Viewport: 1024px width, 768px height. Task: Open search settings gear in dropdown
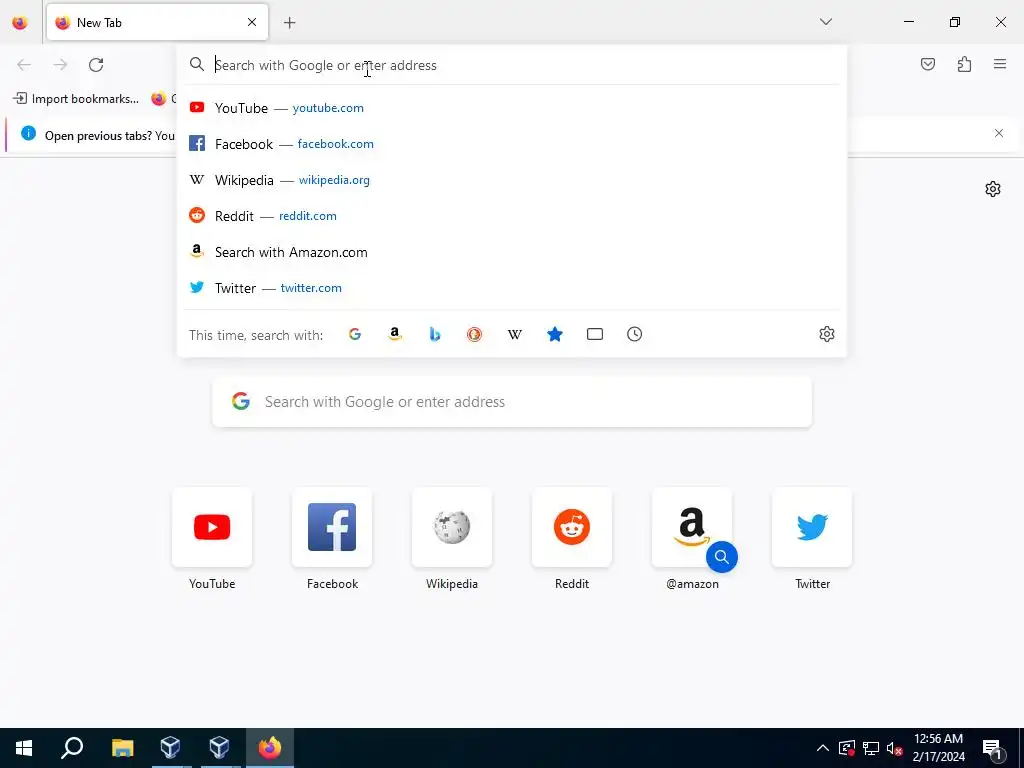(x=827, y=334)
